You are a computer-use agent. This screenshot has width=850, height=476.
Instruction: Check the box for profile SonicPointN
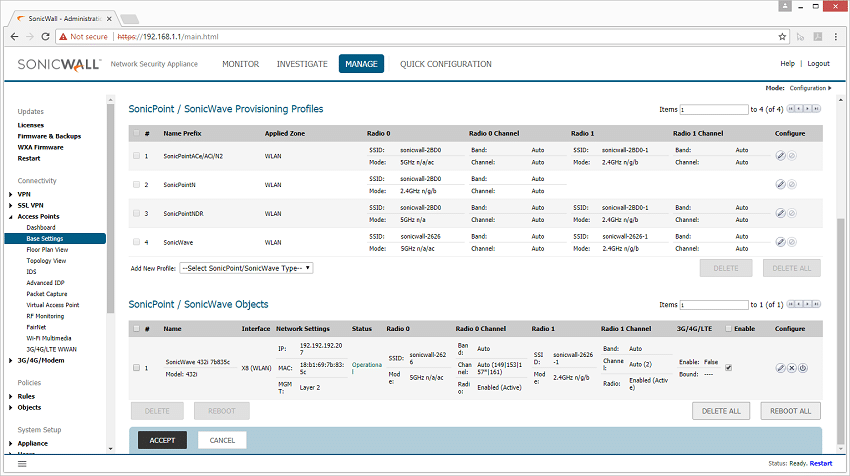136,184
